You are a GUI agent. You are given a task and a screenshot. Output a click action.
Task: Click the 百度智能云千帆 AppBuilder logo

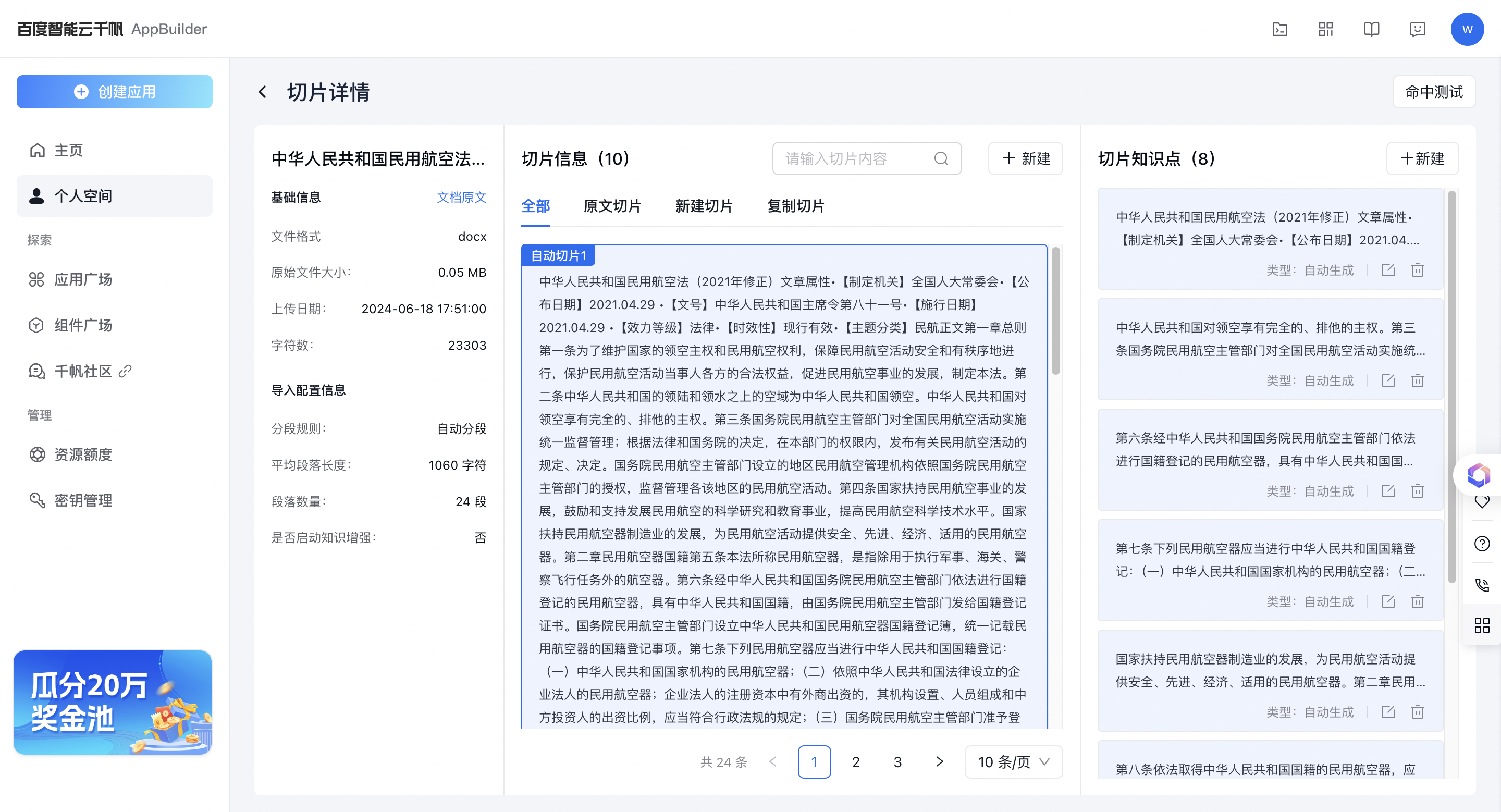(x=112, y=29)
